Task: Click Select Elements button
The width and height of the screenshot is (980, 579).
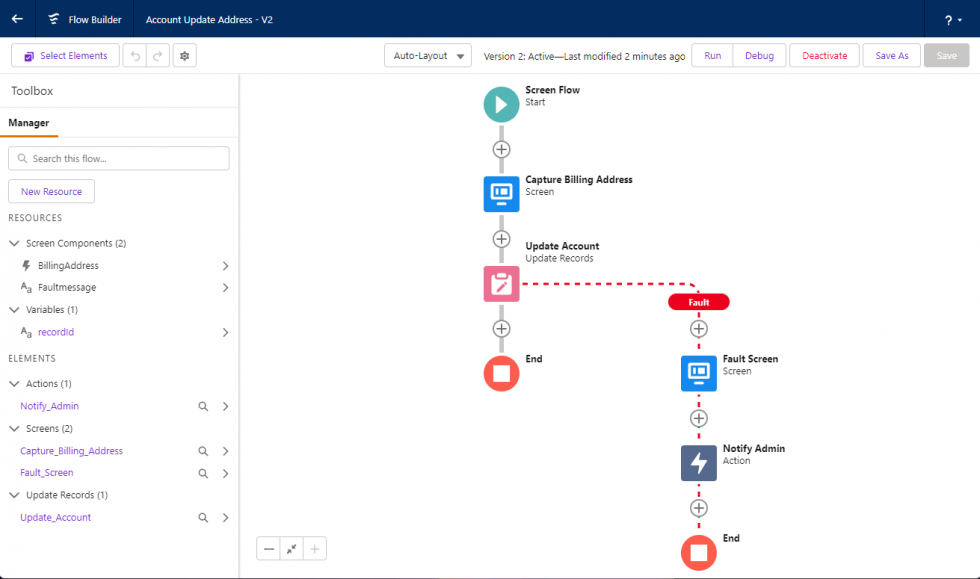Action: (65, 56)
